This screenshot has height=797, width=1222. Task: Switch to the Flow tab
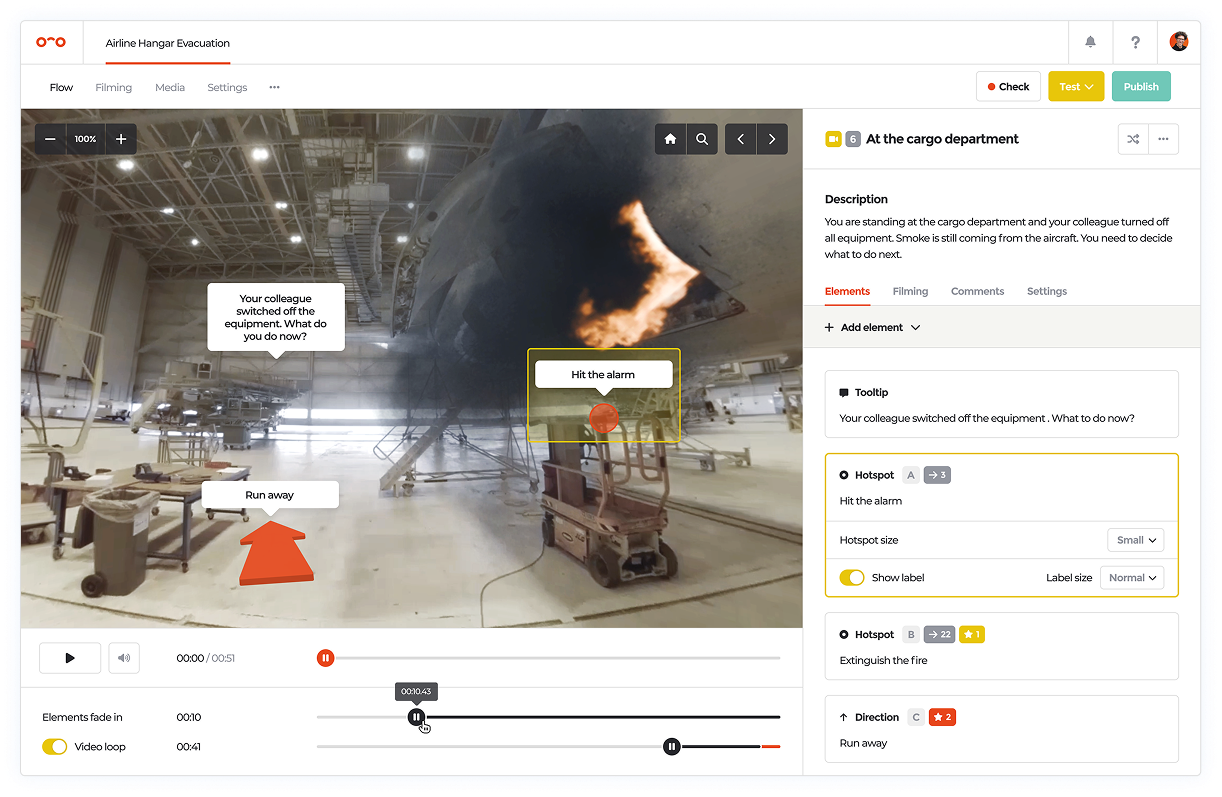(62, 87)
